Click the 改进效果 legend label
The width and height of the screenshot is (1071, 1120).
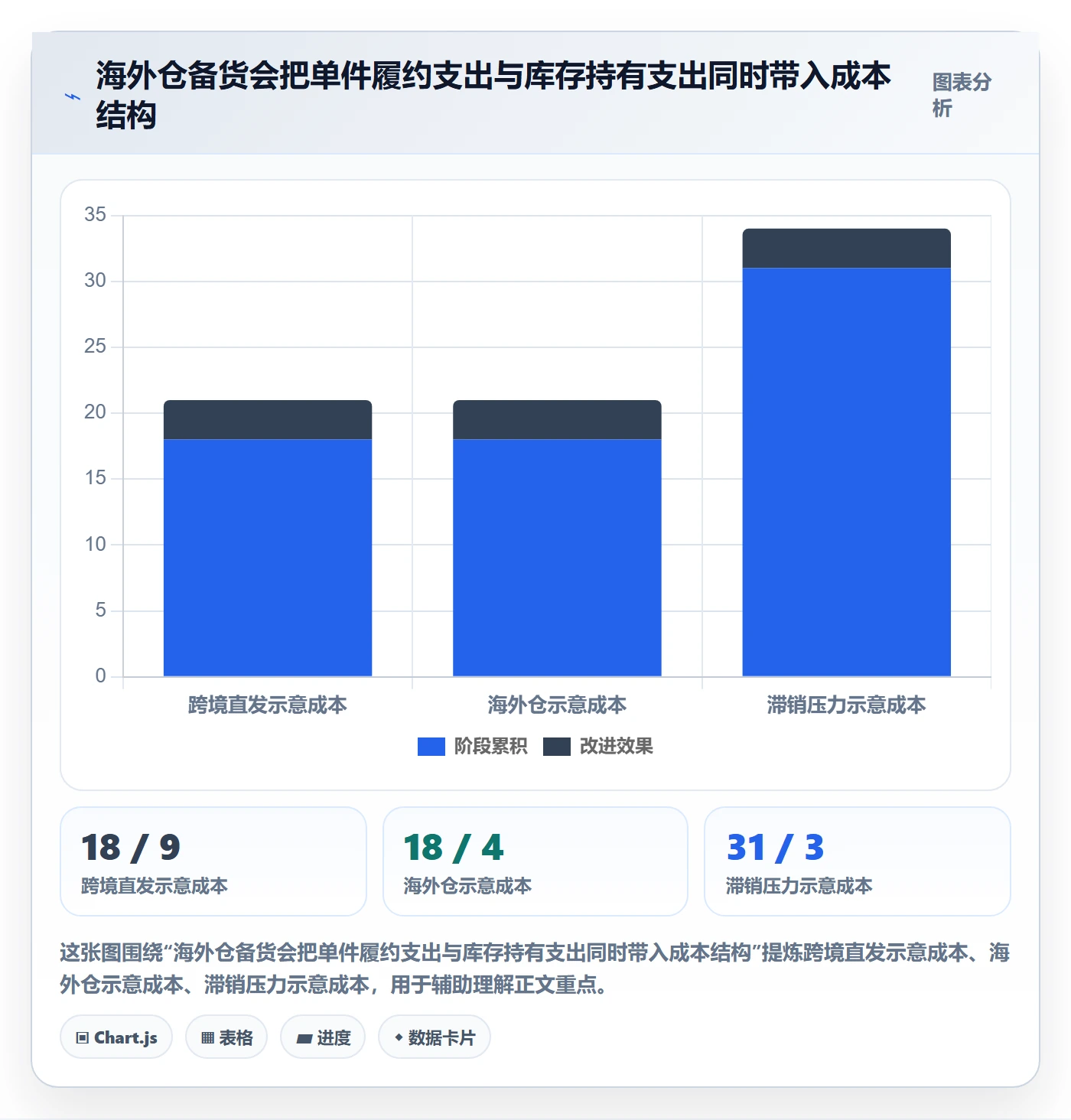point(617,747)
